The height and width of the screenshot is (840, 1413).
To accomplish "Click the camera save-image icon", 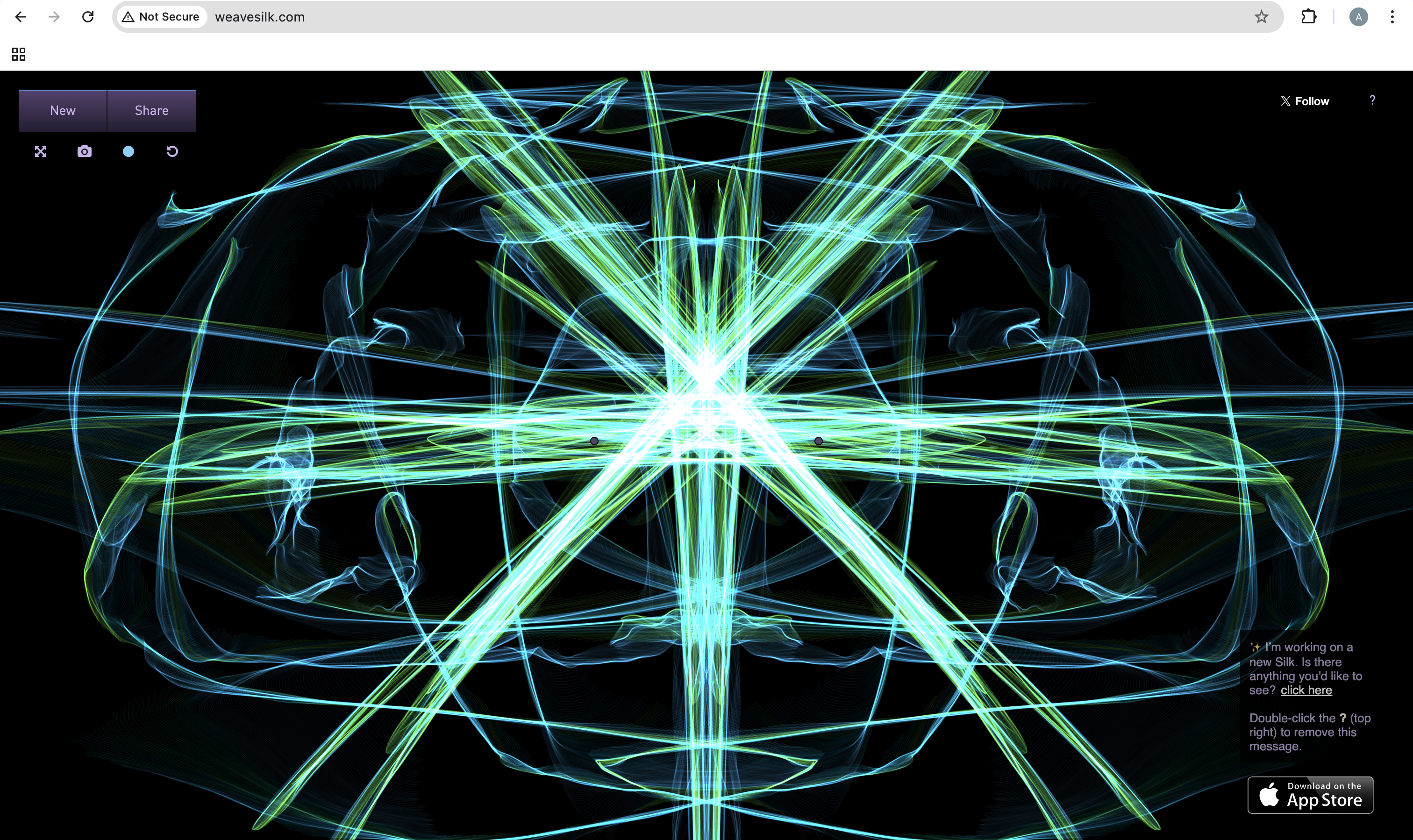I will point(85,151).
